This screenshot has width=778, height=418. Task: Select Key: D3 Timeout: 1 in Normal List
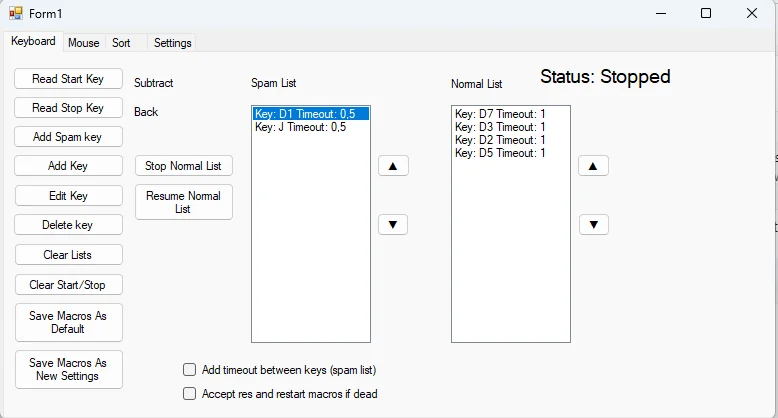click(x=511, y=127)
